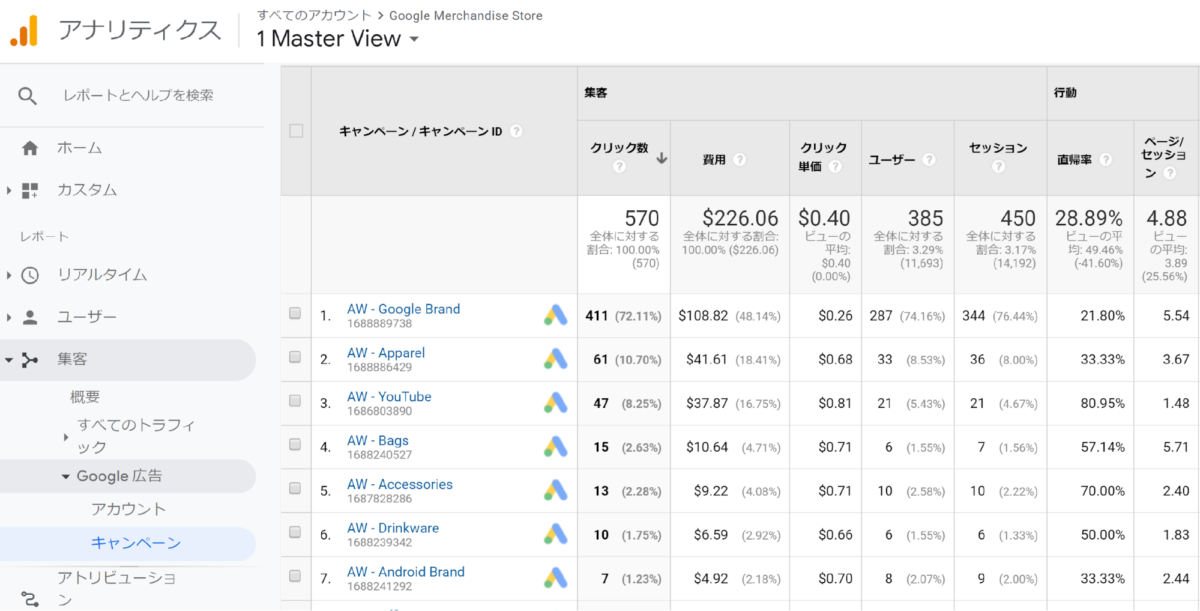Open the 1 Master View dropdown
1200x611 pixels.
(337, 39)
